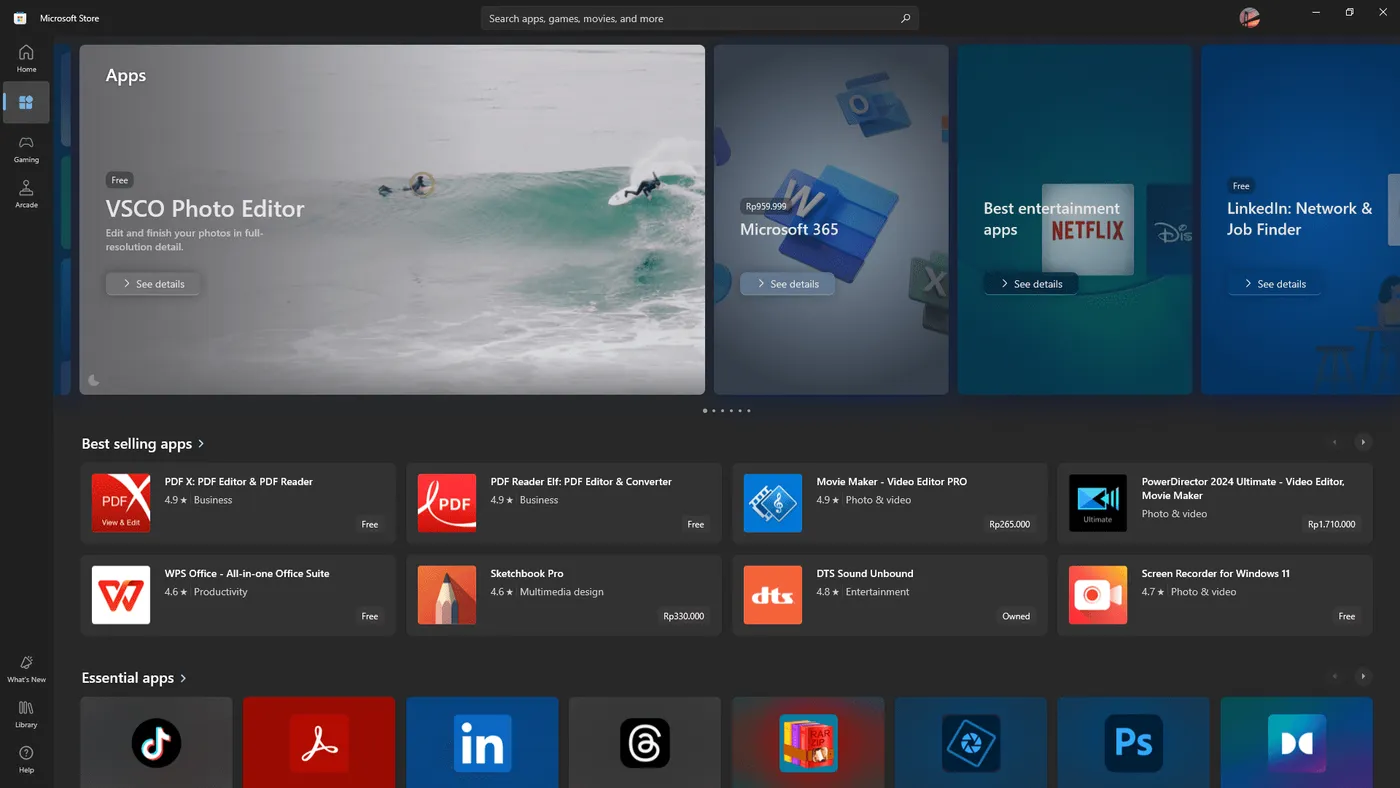Open the LinkedIn essential app tile

[482, 742]
